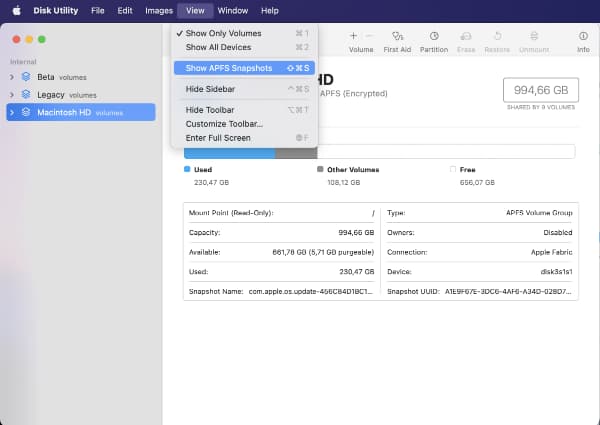Screen dimensions: 600x425
Task: Close the Disk Utility window
Action: click(16, 39)
